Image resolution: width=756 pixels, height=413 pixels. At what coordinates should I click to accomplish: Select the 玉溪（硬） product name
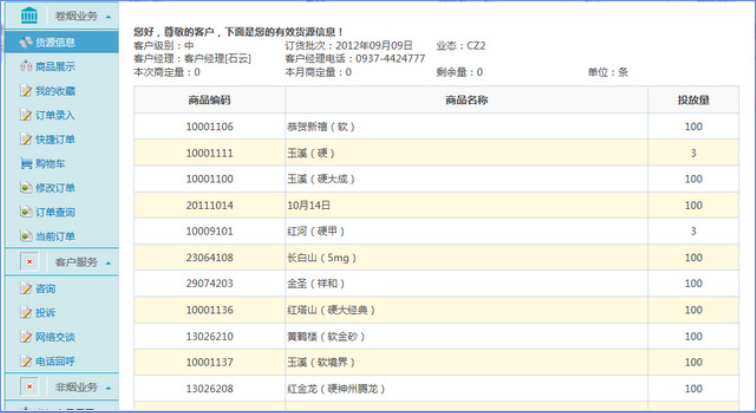tap(311, 153)
